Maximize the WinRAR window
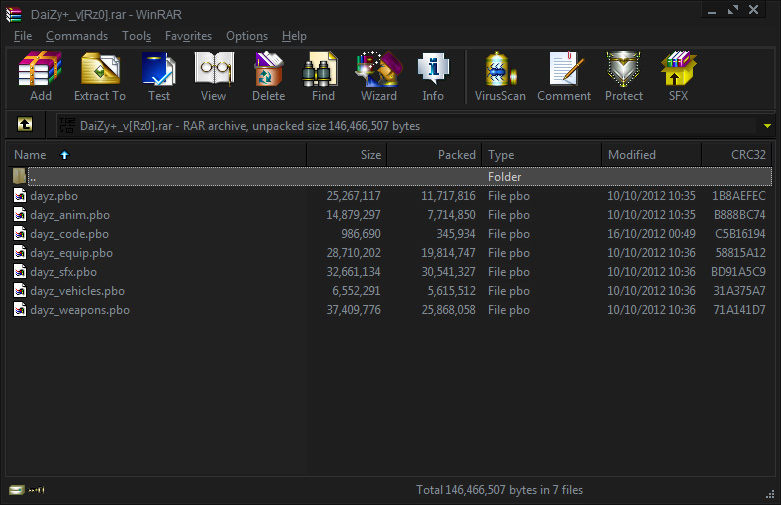The width and height of the screenshot is (781, 505). click(733, 10)
